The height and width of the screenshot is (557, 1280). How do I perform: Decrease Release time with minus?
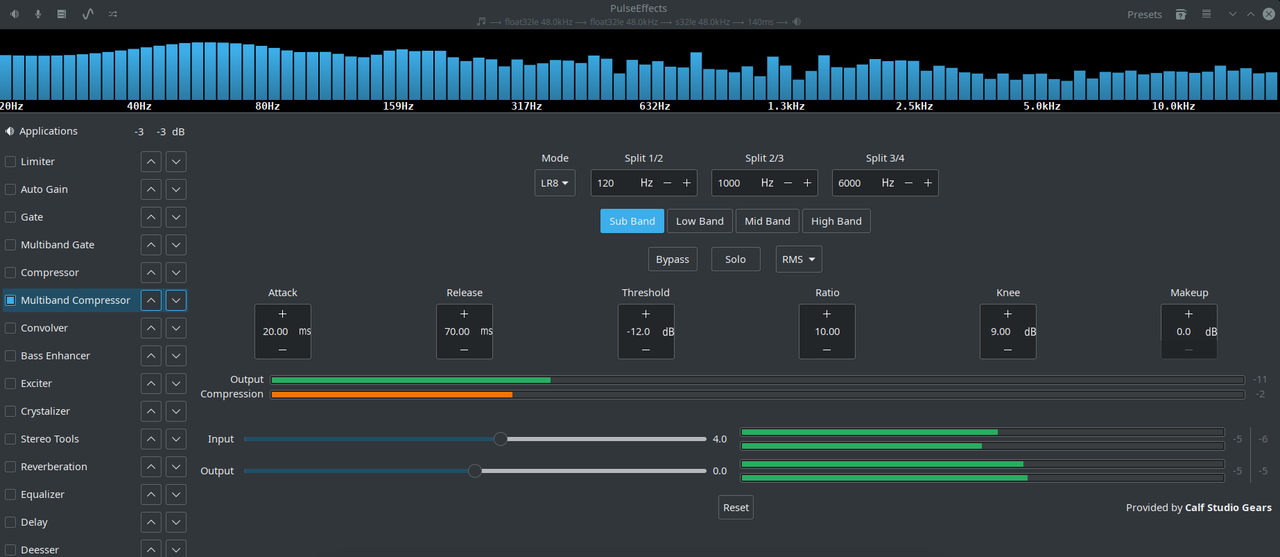click(464, 349)
